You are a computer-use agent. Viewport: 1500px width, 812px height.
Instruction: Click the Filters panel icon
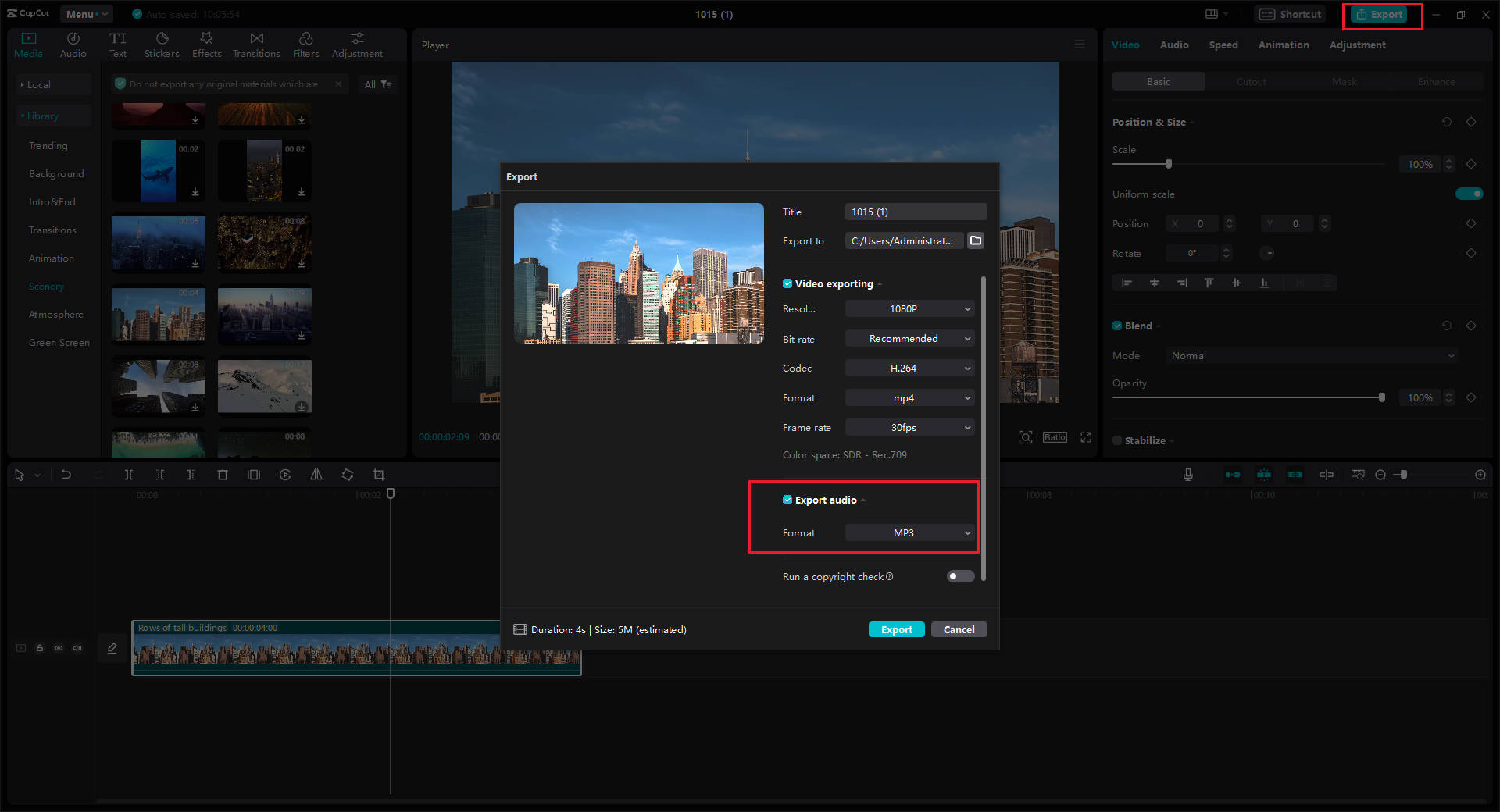305,43
